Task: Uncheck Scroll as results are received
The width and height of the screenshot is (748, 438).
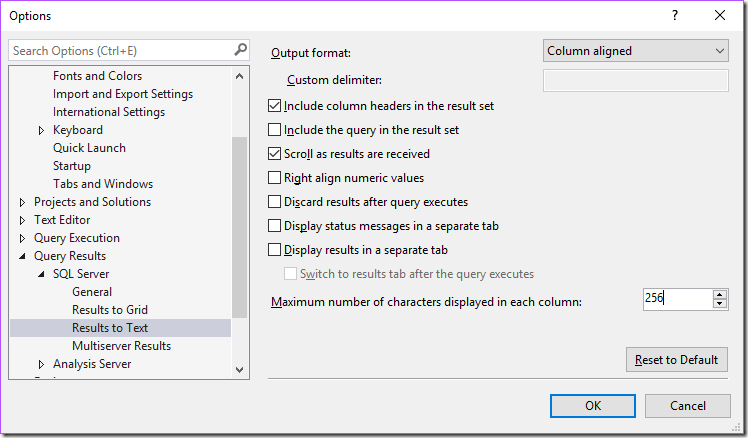Action: tap(275, 154)
